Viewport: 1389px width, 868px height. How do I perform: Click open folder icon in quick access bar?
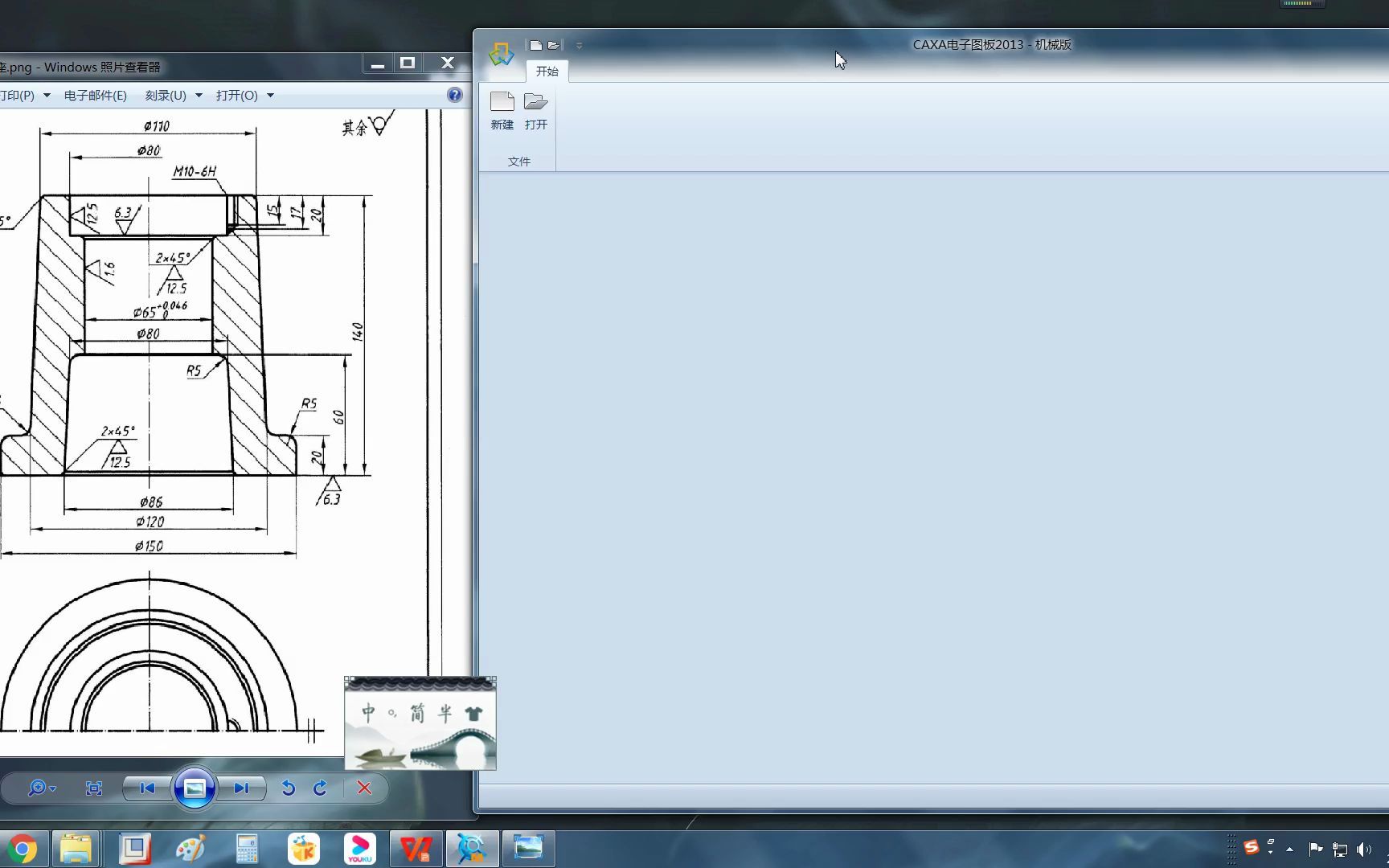click(x=553, y=45)
